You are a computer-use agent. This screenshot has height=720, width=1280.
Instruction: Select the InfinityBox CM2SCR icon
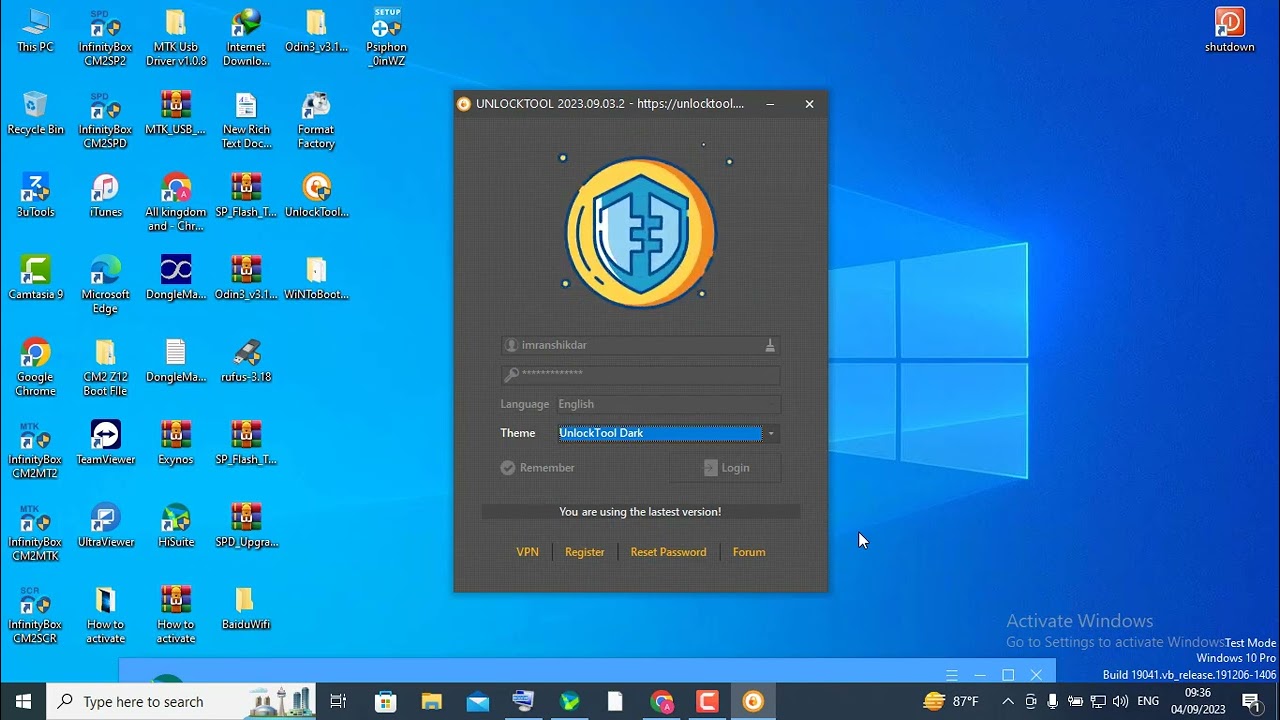[x=35, y=614]
